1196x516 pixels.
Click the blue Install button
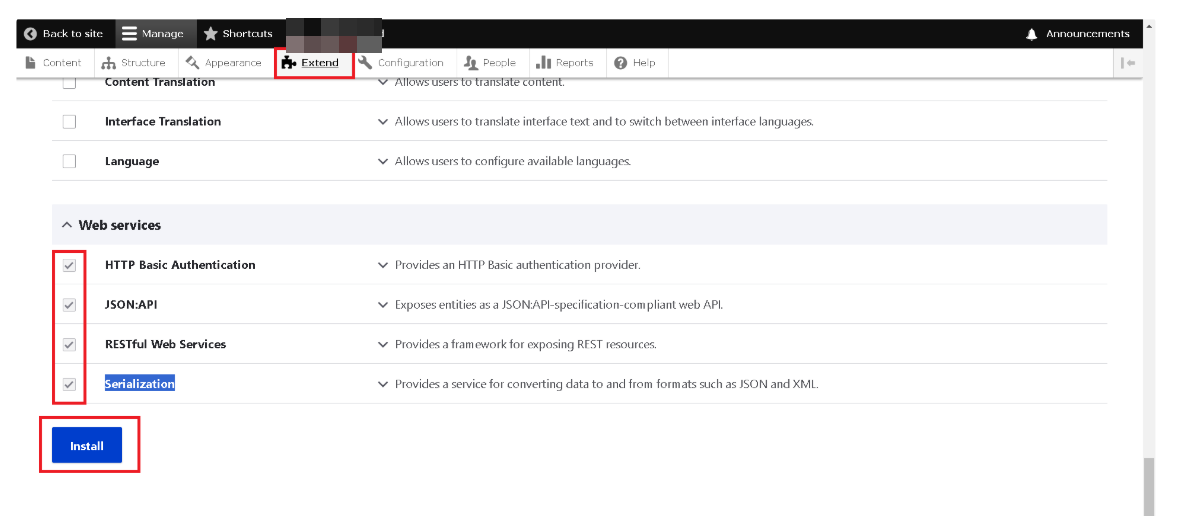(x=87, y=446)
